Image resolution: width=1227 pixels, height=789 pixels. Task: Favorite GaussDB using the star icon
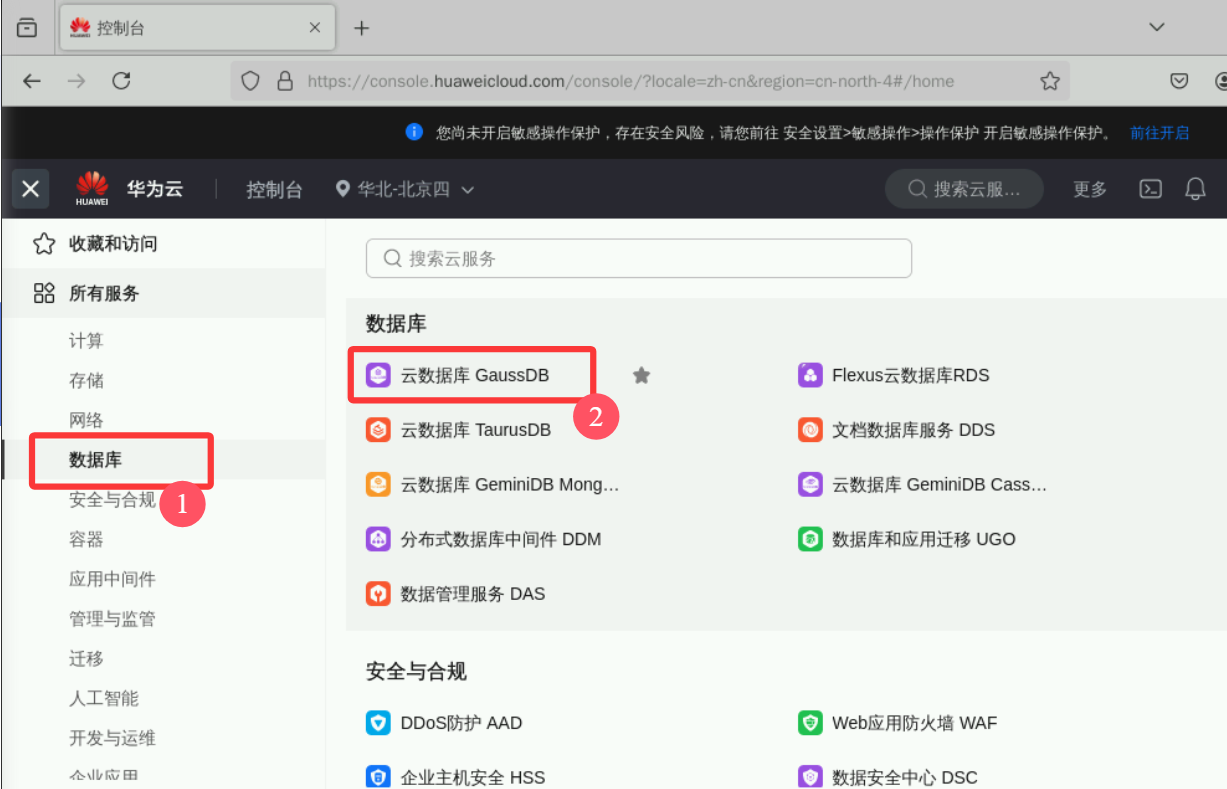[642, 375]
